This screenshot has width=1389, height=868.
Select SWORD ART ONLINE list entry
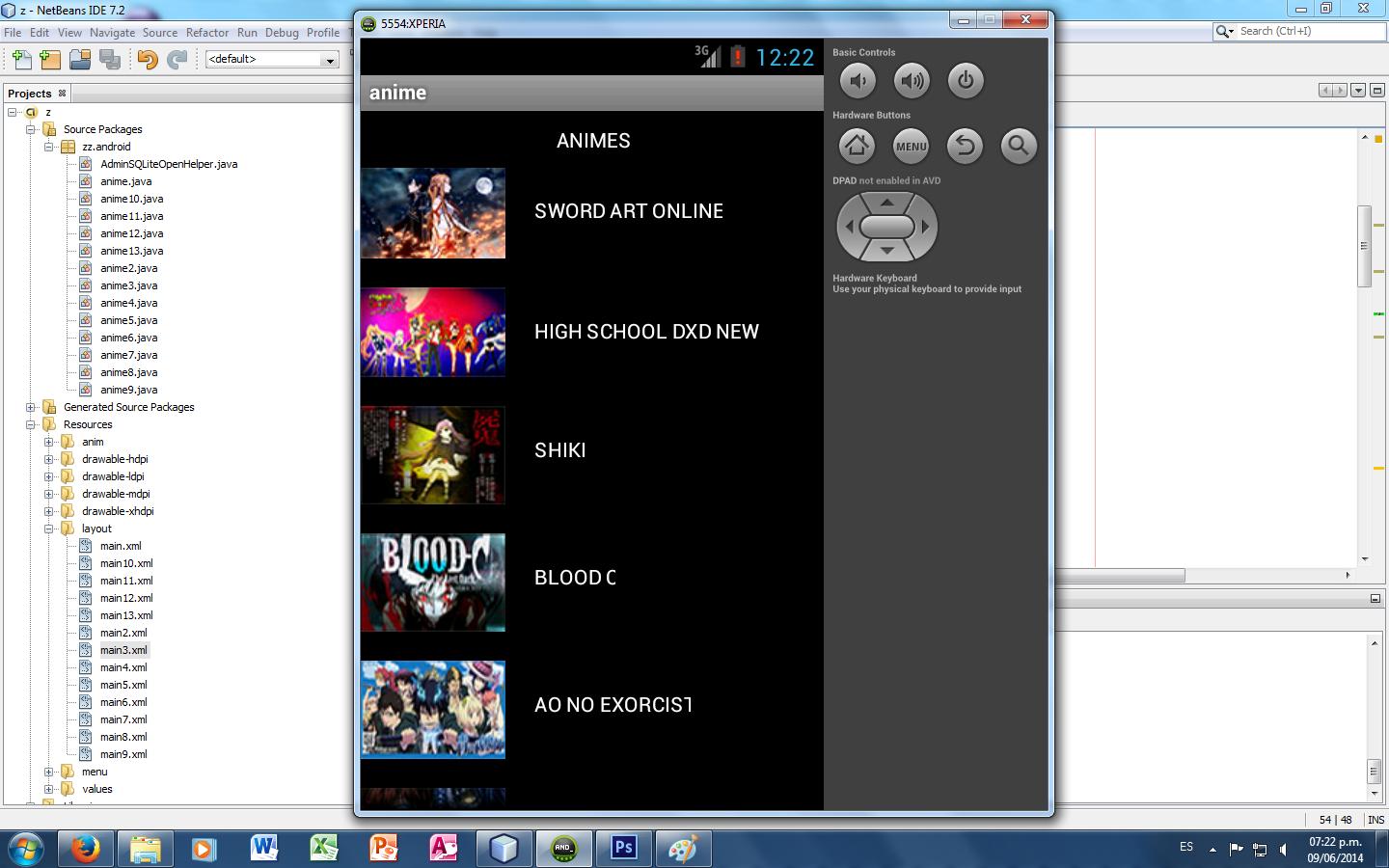[628, 211]
